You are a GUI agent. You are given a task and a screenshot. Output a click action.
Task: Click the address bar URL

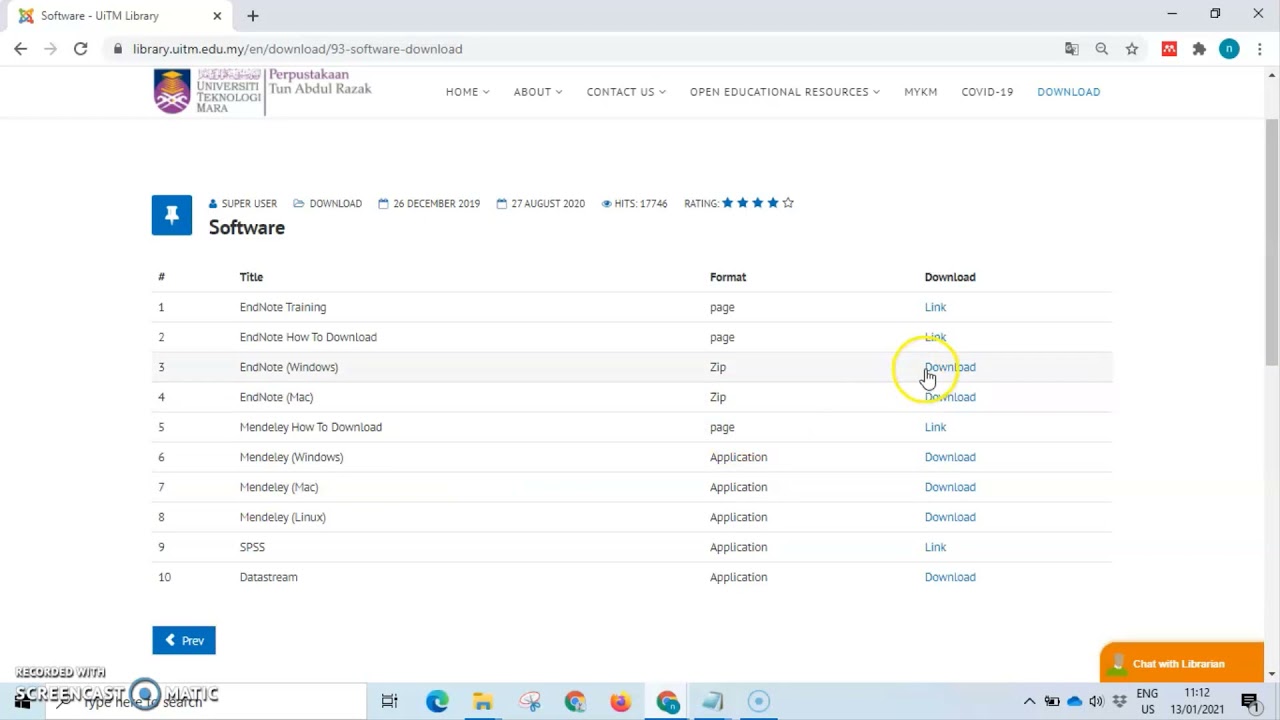click(x=297, y=49)
